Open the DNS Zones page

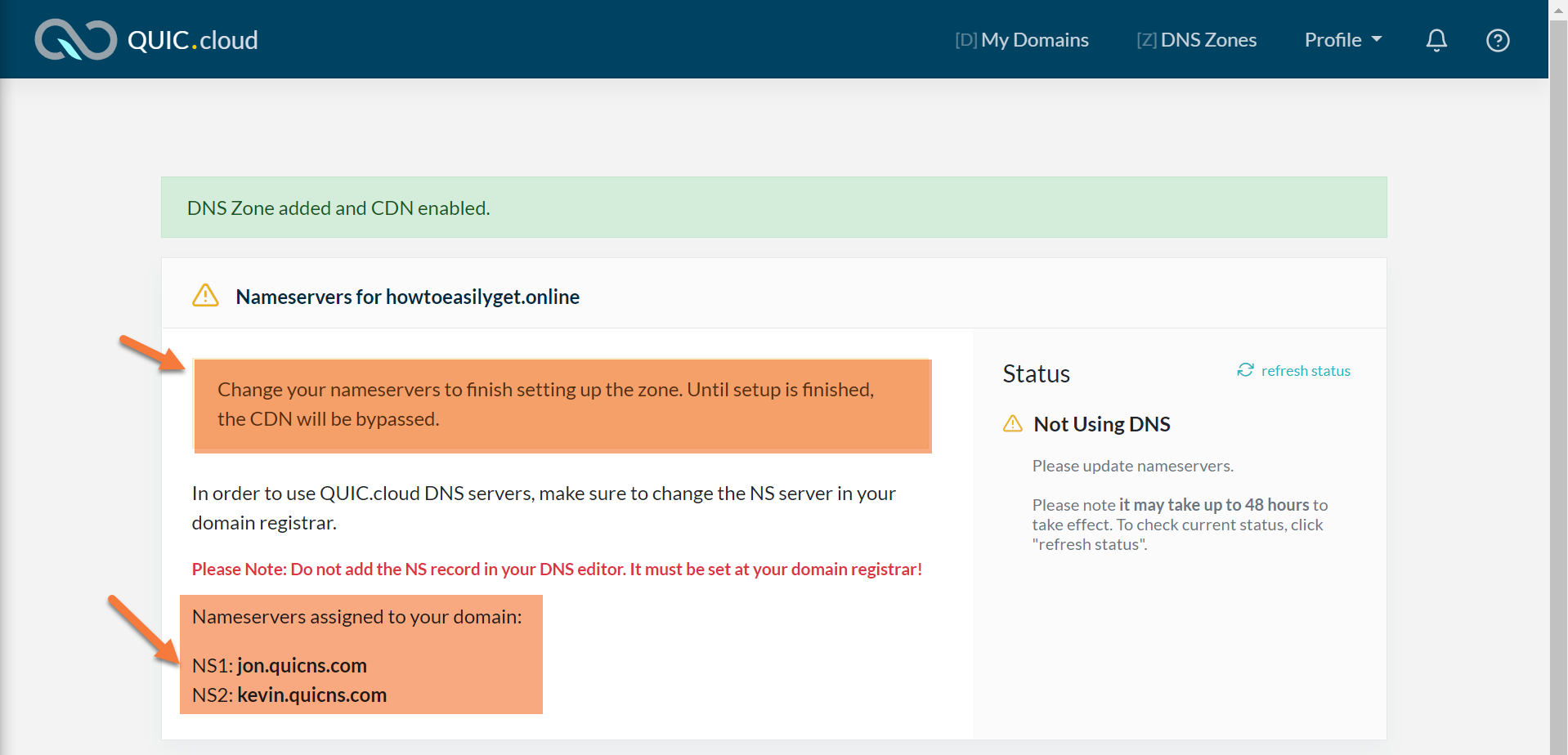[1197, 40]
